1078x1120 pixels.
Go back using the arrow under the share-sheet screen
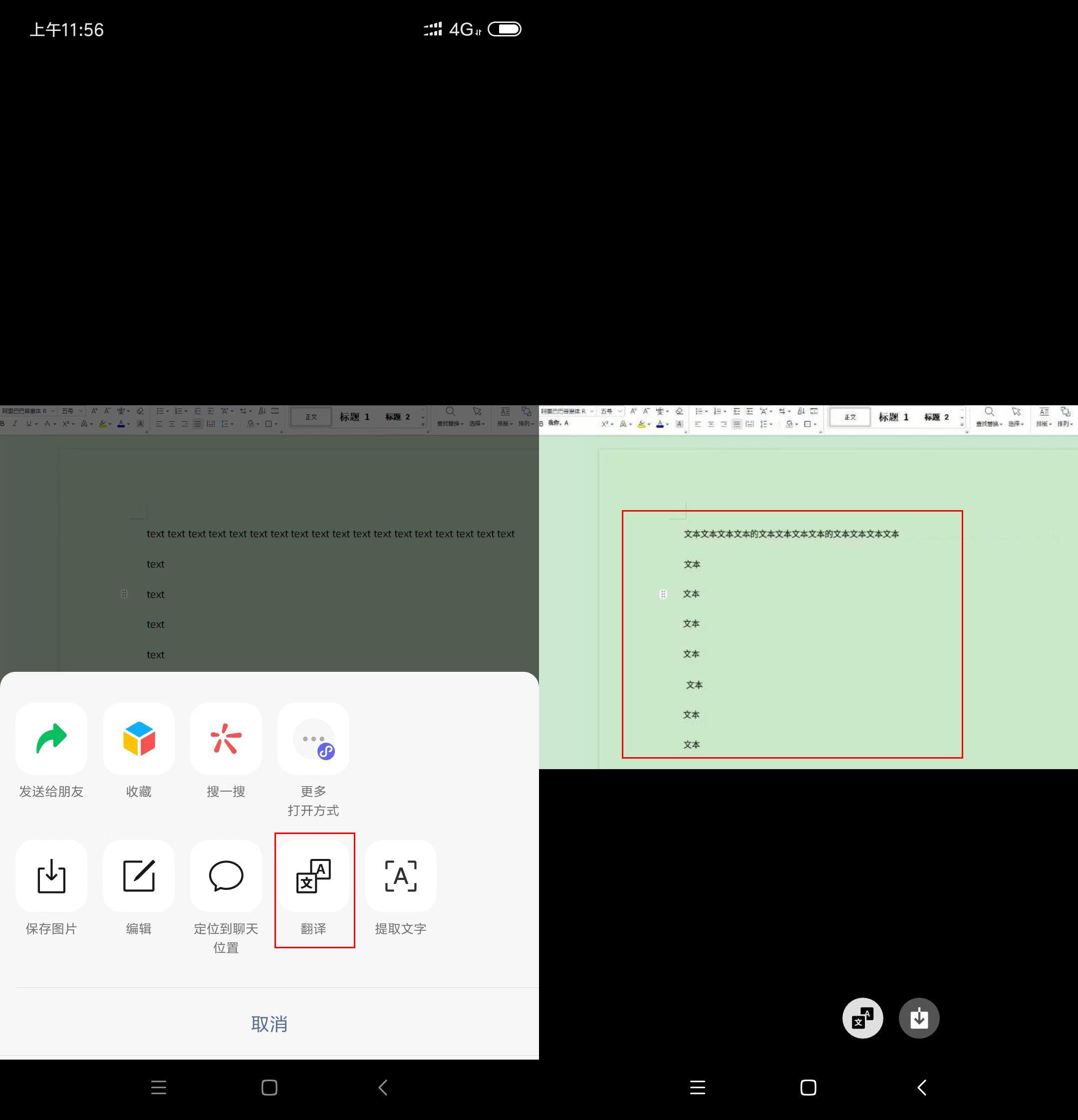tap(383, 1088)
